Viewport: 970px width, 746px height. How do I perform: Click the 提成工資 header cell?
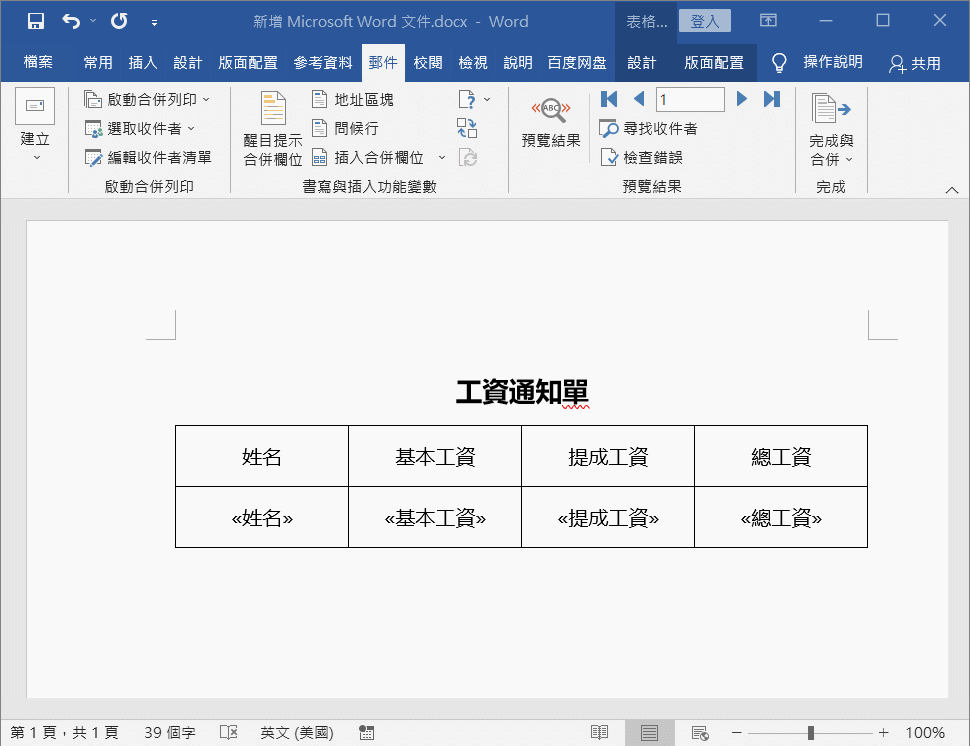coord(608,457)
